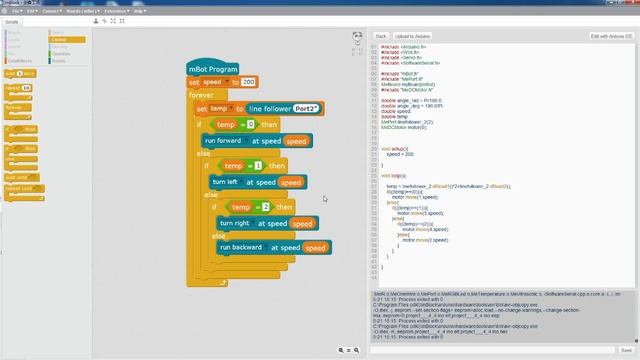Pick the repeat 10 palette block

[x=18, y=92]
